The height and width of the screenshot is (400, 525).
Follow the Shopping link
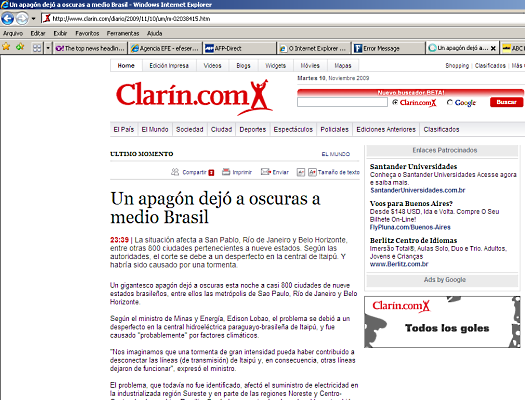(457, 66)
